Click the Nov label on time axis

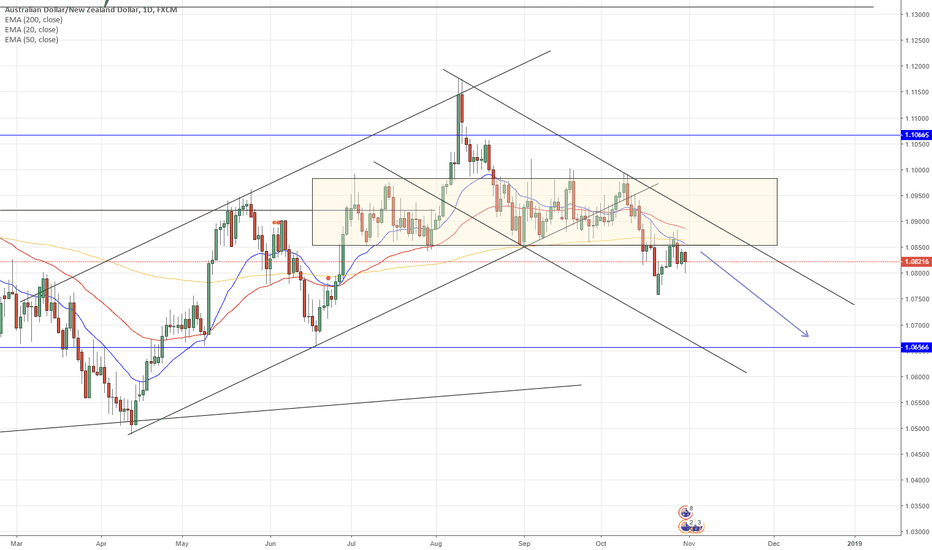[x=689, y=543]
